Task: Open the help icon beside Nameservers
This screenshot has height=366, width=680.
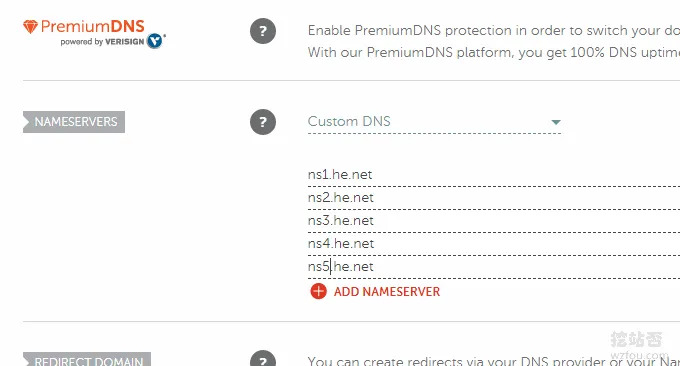Action: (263, 122)
